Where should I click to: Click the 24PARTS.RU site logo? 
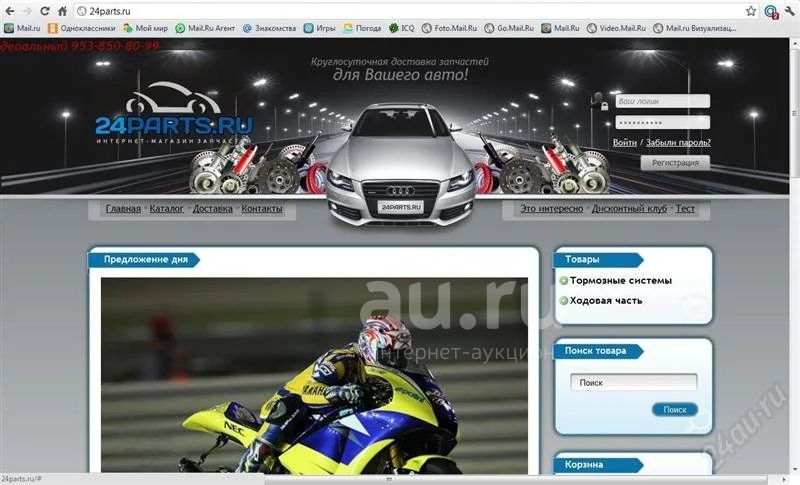point(173,115)
